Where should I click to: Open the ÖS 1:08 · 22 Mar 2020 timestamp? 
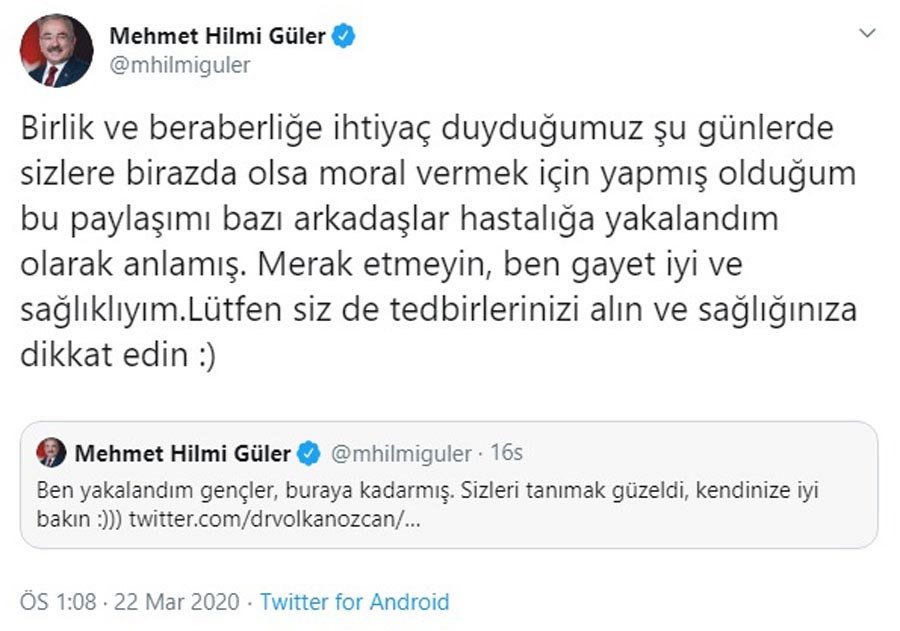(130, 602)
